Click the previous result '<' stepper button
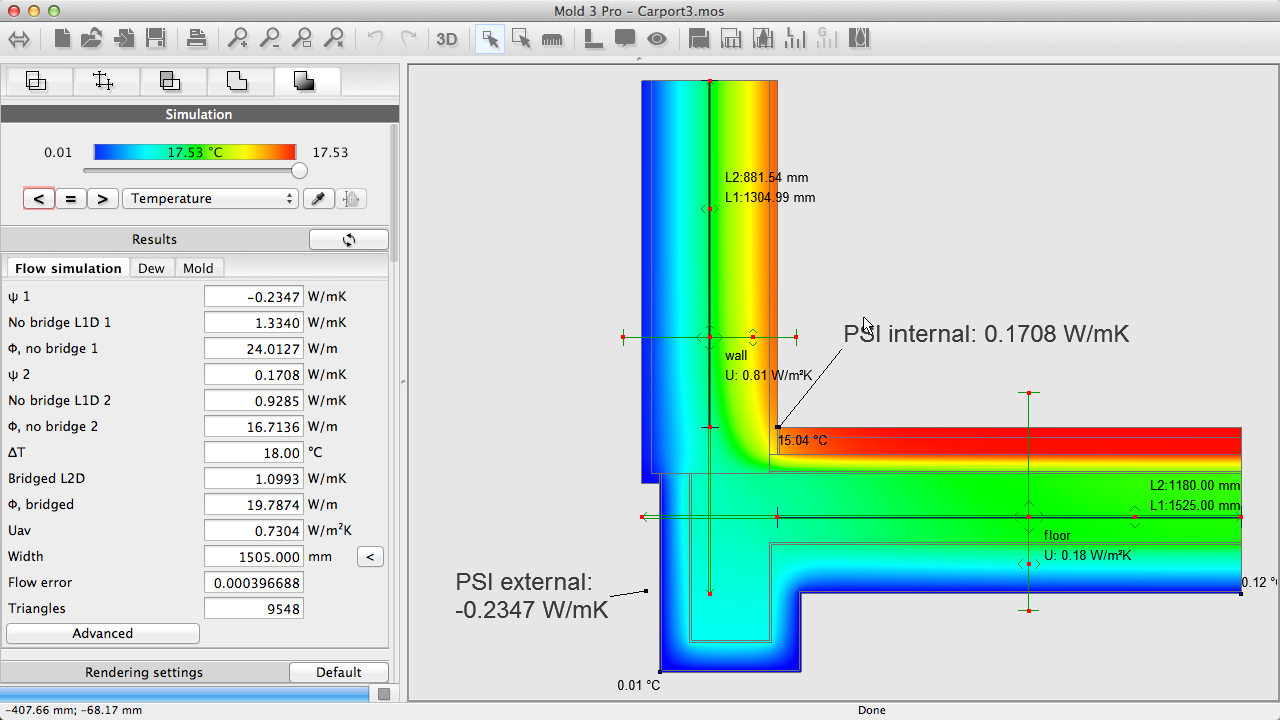 click(38, 198)
